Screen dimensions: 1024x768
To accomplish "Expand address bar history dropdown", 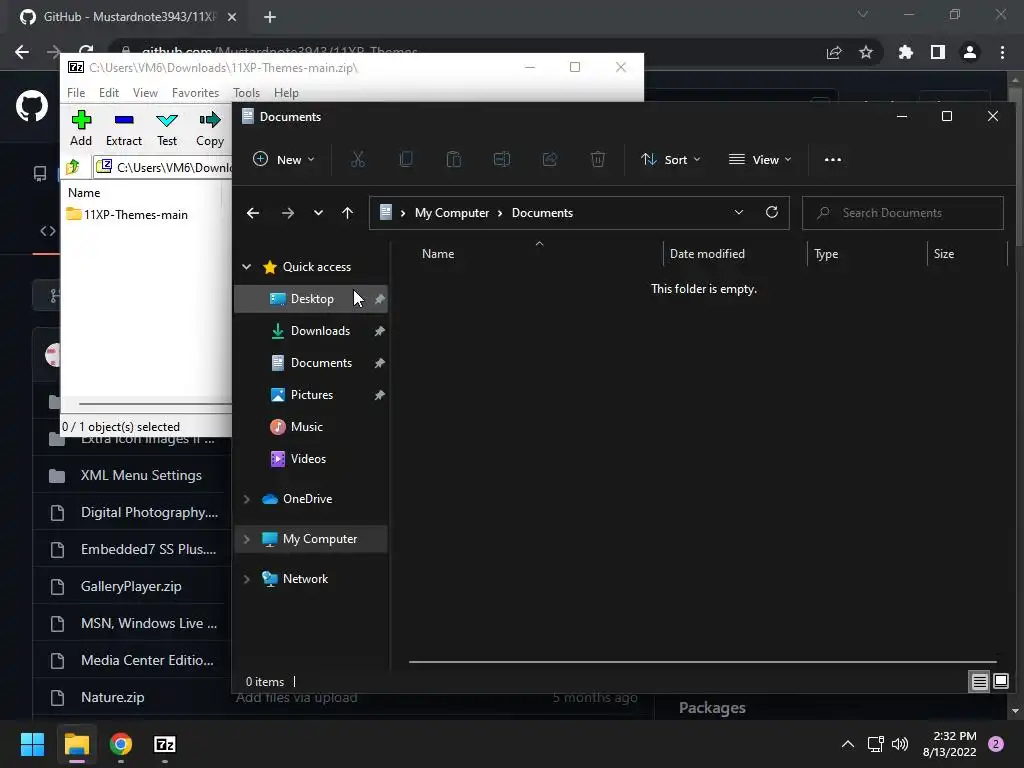I will click(739, 212).
